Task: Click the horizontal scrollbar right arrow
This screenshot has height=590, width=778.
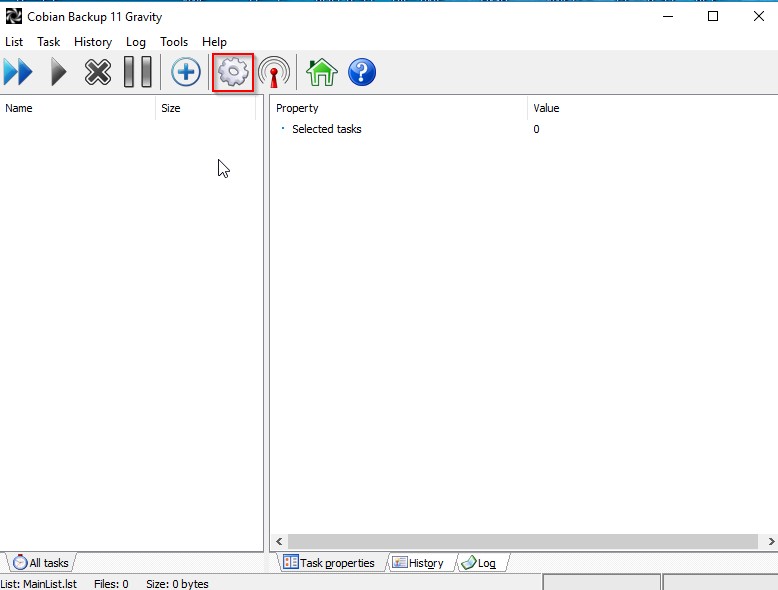Action: 768,541
